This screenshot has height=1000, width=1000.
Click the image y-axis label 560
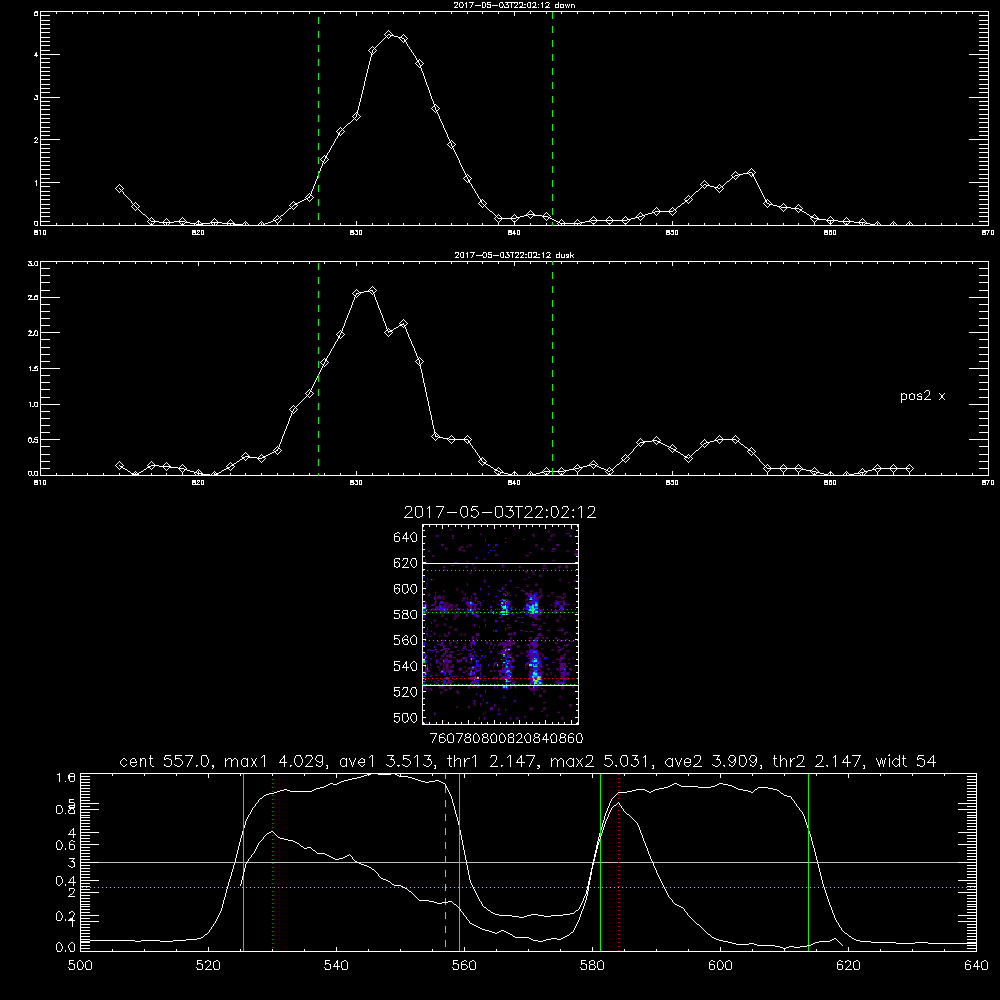(x=405, y=640)
